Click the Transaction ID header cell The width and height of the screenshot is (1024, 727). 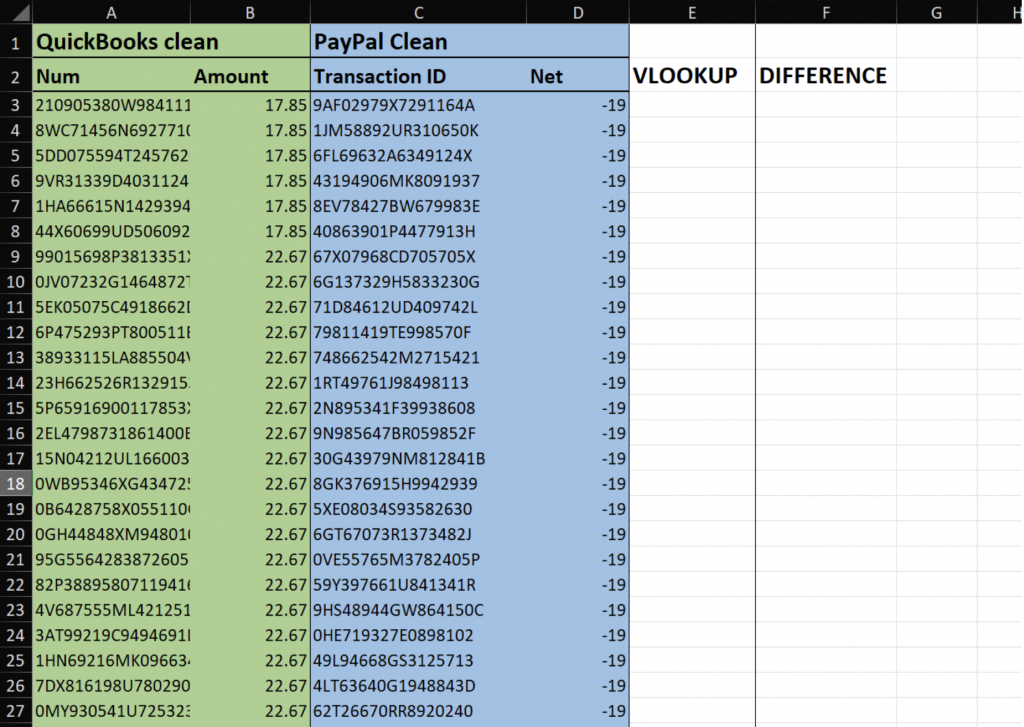click(x=380, y=77)
